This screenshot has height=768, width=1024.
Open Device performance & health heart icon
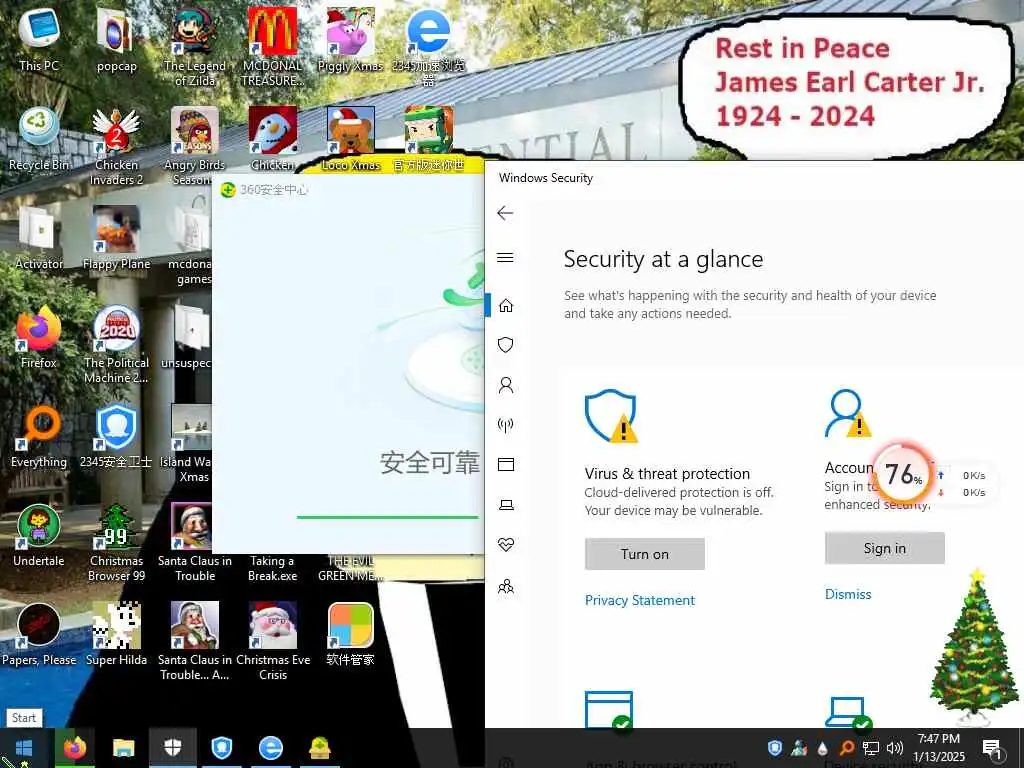click(505, 545)
